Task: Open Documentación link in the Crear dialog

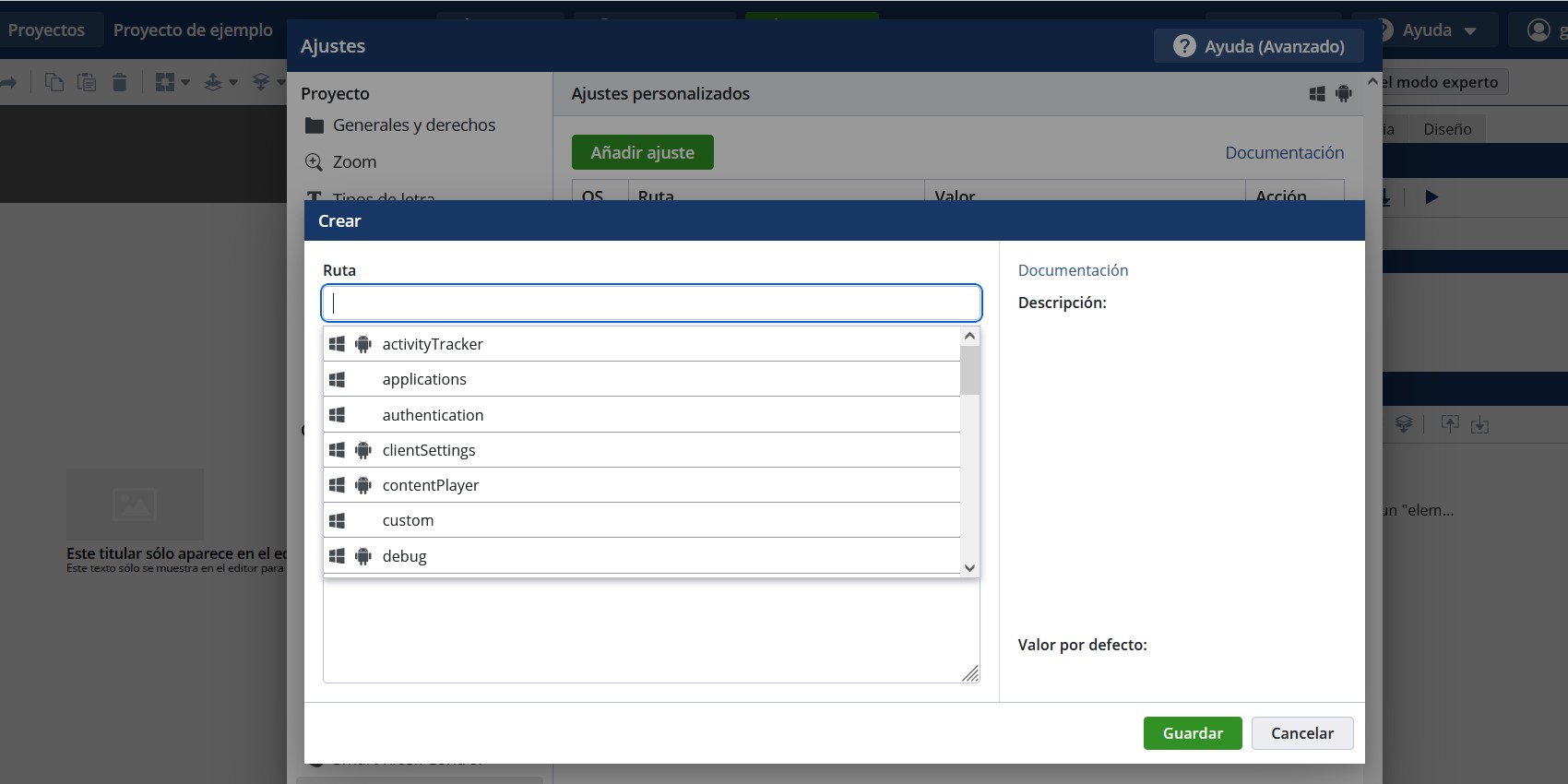Action: point(1073,270)
